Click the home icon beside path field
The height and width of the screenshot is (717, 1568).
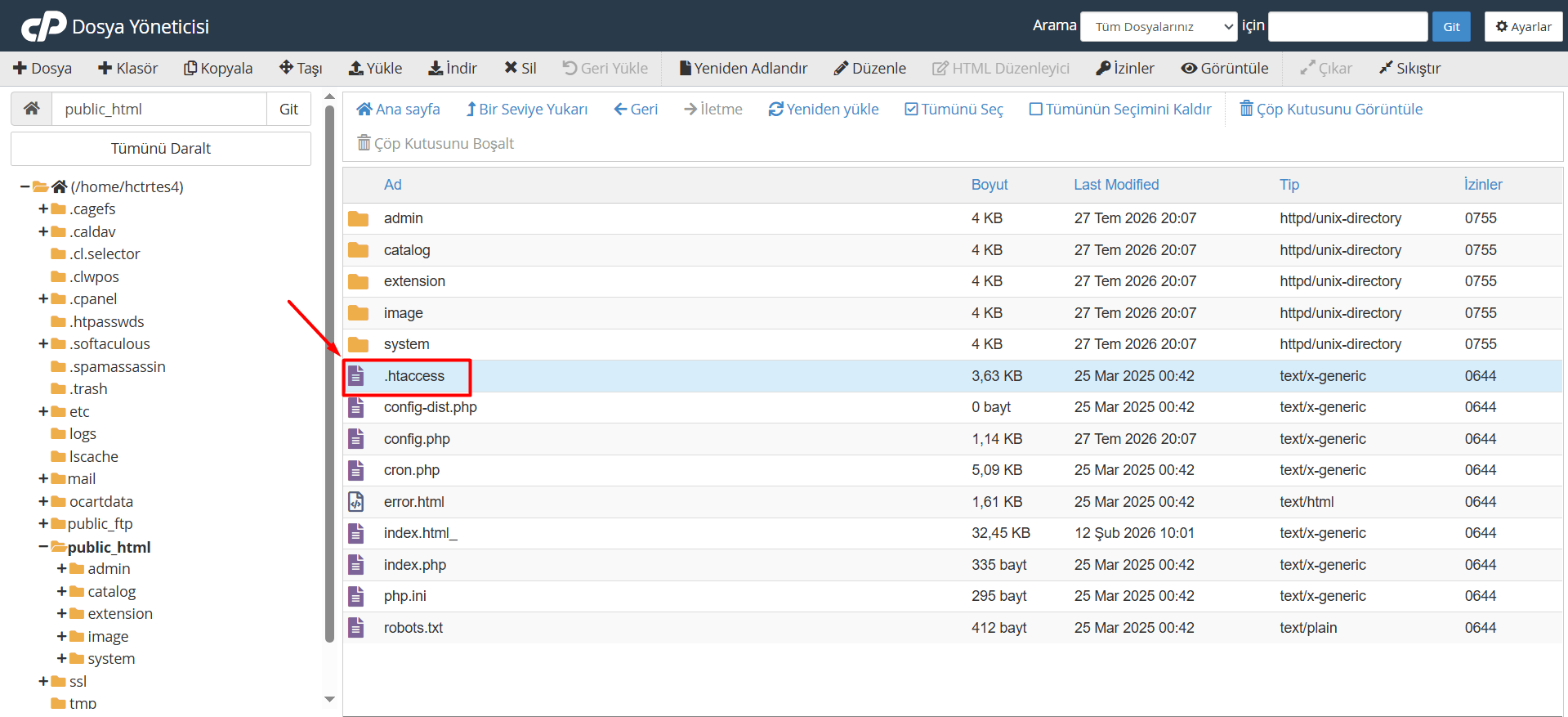coord(32,109)
